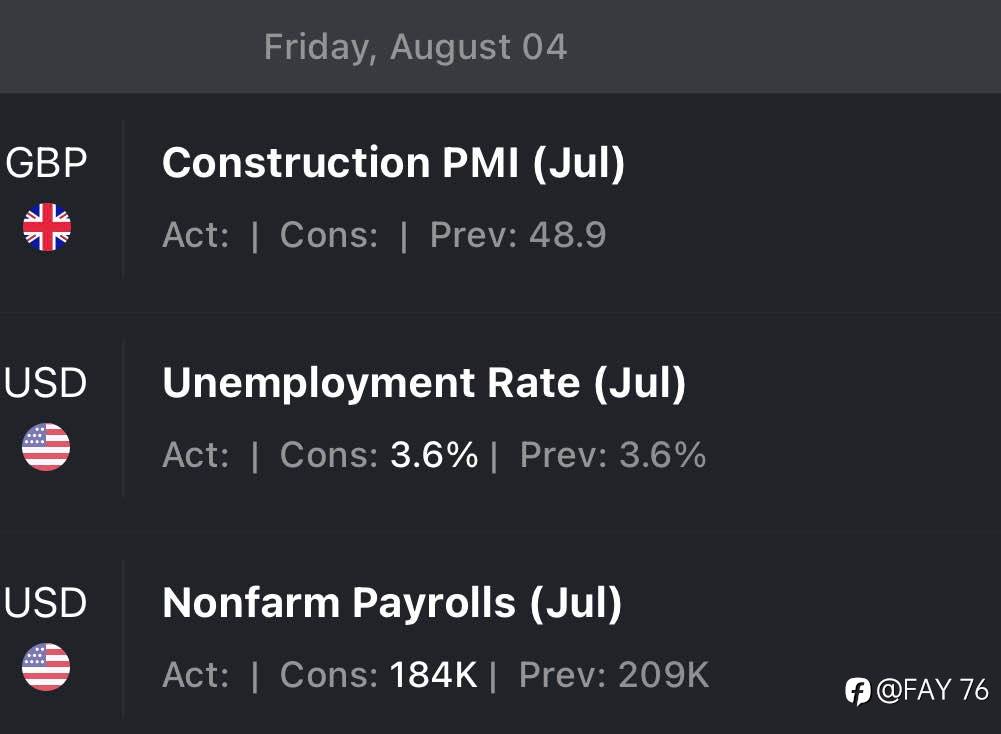Screen dimensions: 1001x734
Task: Click the Cons: 3.6% consensus value
Action: 379,455
